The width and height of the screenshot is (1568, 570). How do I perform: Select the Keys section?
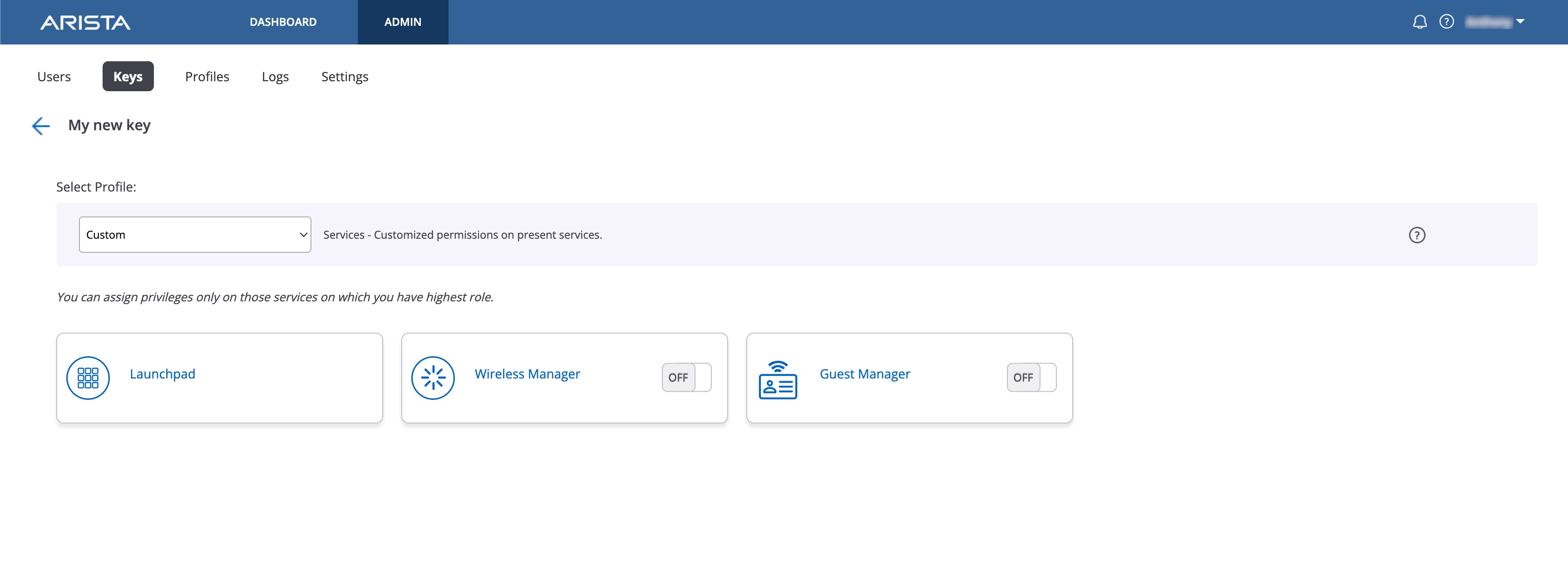128,77
